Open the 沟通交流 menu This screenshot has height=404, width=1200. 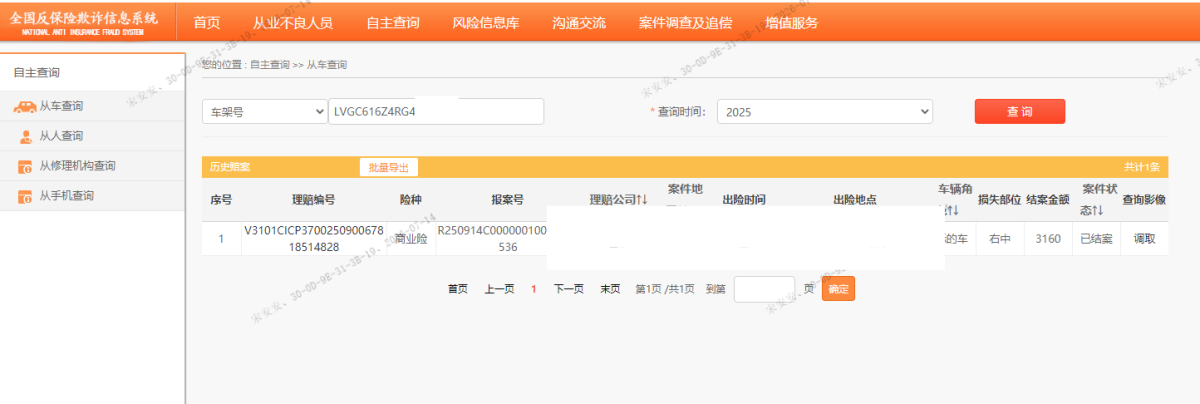pos(579,23)
